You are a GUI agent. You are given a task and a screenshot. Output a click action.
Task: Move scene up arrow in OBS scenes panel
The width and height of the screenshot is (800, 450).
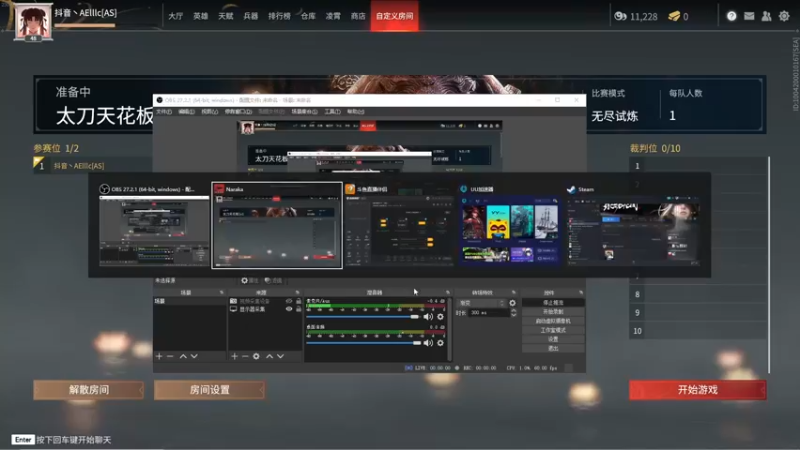(183, 356)
